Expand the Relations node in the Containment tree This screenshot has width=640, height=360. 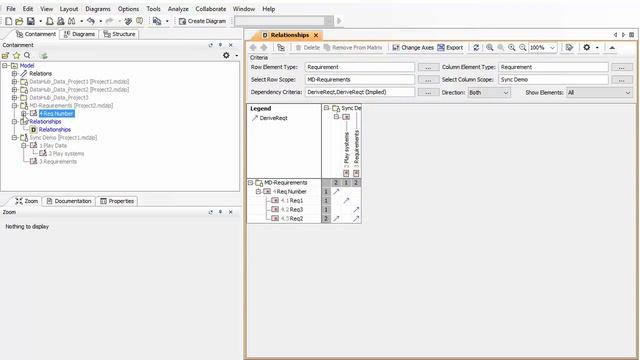coord(15,73)
